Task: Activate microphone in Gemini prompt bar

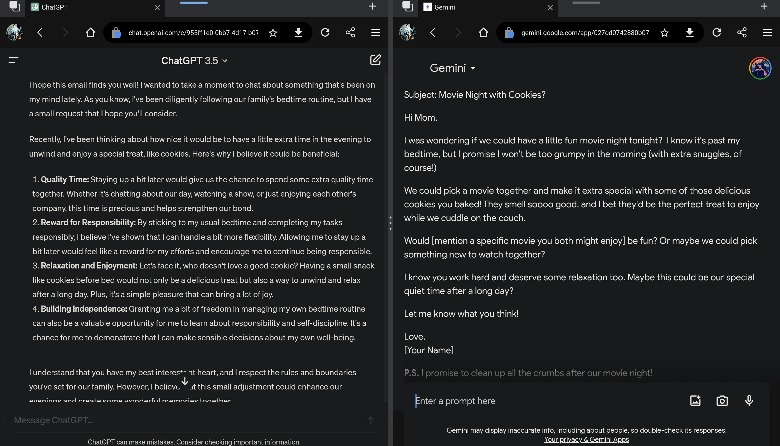Action: click(x=749, y=401)
